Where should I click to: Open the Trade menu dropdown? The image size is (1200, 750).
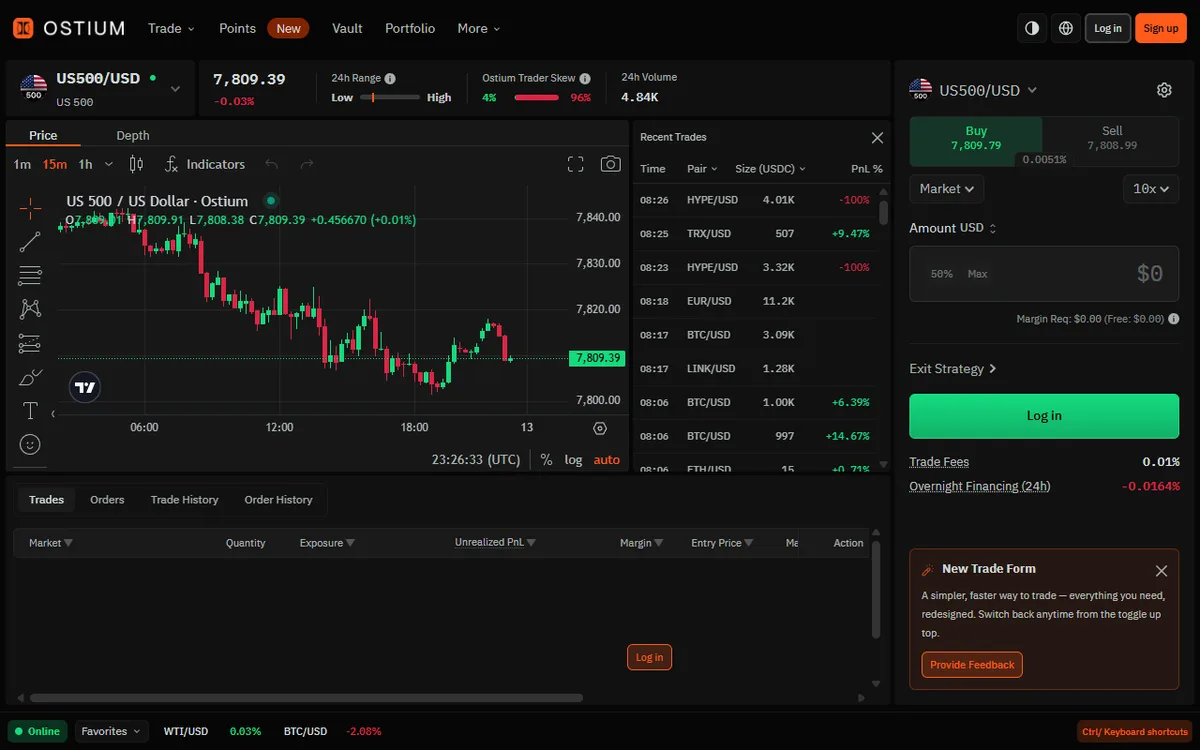(171, 28)
